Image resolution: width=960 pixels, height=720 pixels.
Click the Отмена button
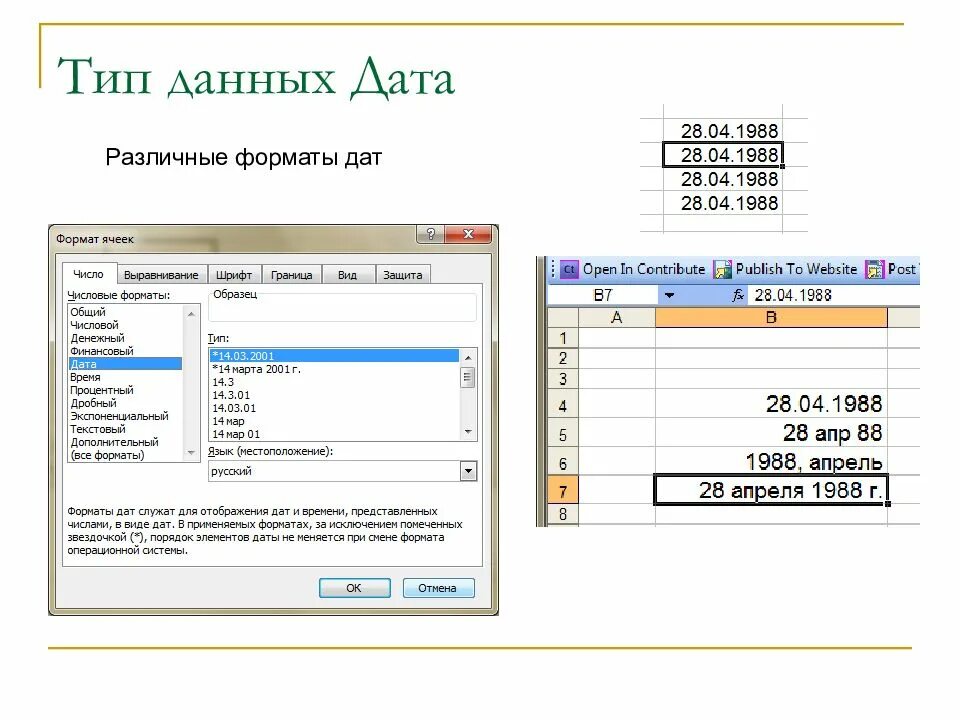[438, 588]
